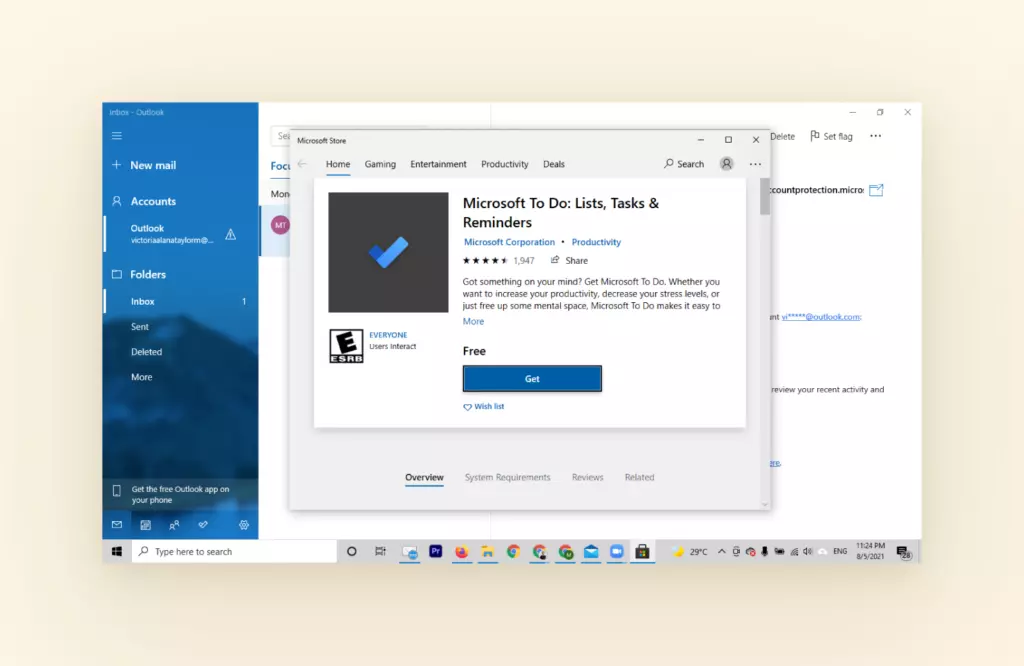
Task: Click the Microsoft To Do app logo
Action: coord(388,252)
